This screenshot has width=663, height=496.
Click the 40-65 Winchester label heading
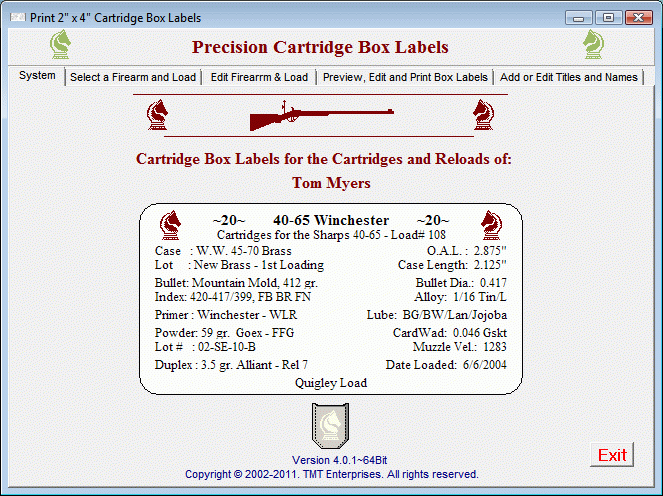[331, 220]
